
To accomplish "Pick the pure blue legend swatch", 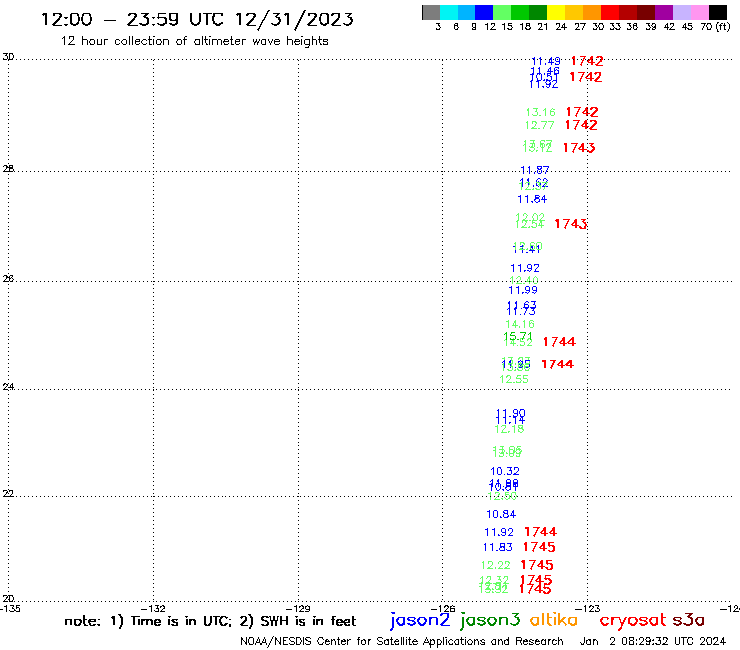I will point(484,12).
